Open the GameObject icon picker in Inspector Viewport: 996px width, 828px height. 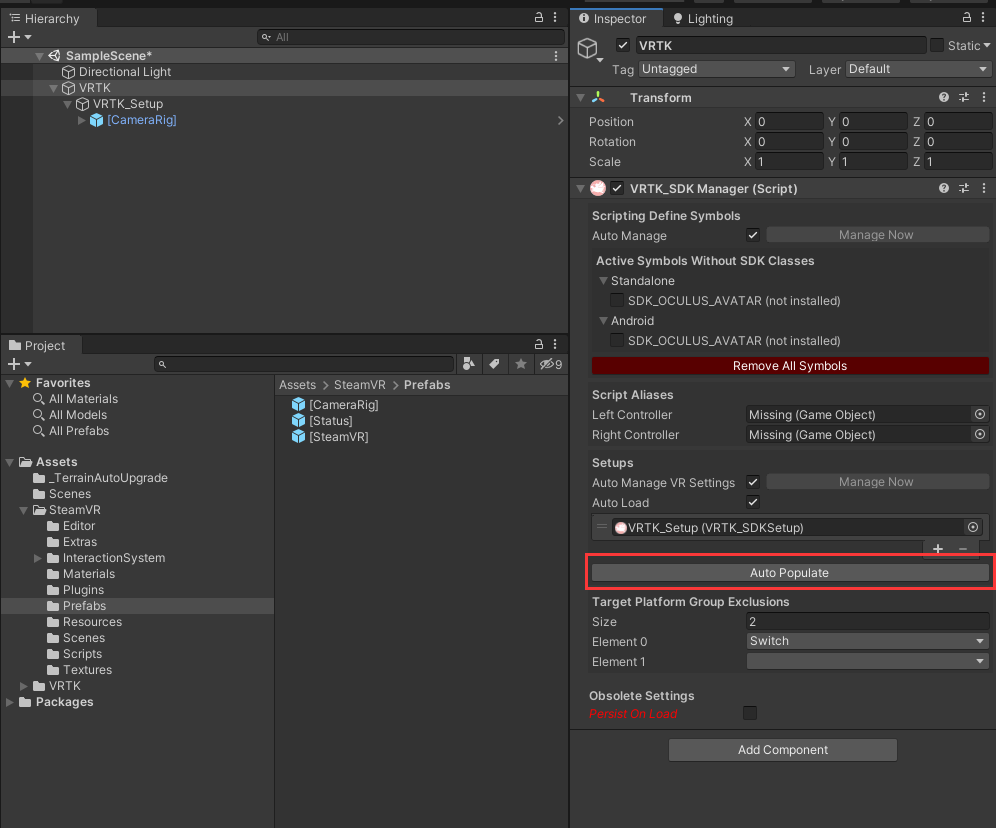(x=589, y=50)
